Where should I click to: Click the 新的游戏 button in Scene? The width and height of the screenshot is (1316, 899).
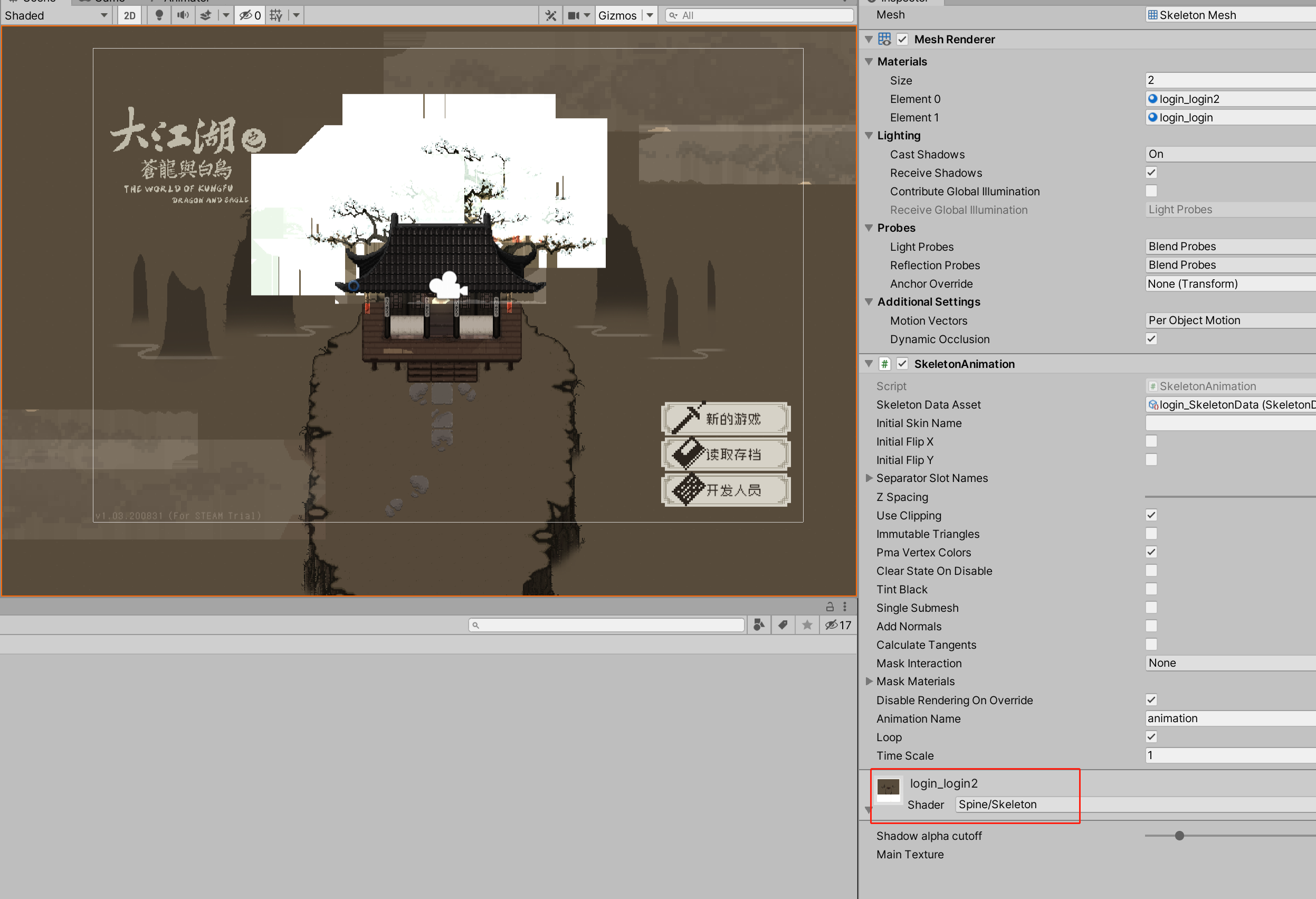coord(726,419)
